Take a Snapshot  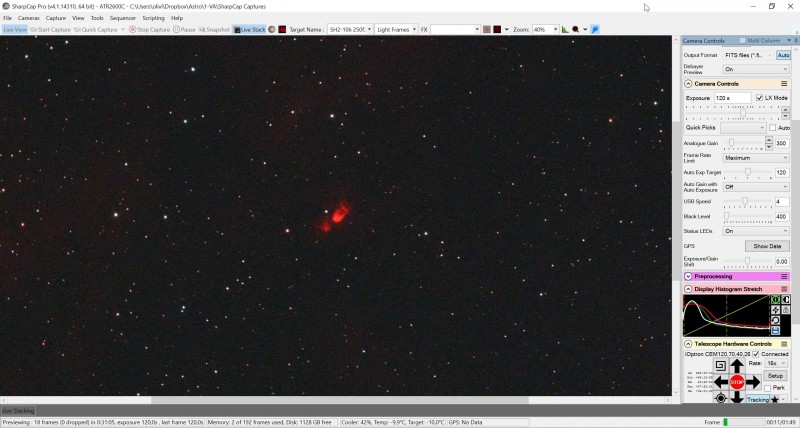pos(214,30)
